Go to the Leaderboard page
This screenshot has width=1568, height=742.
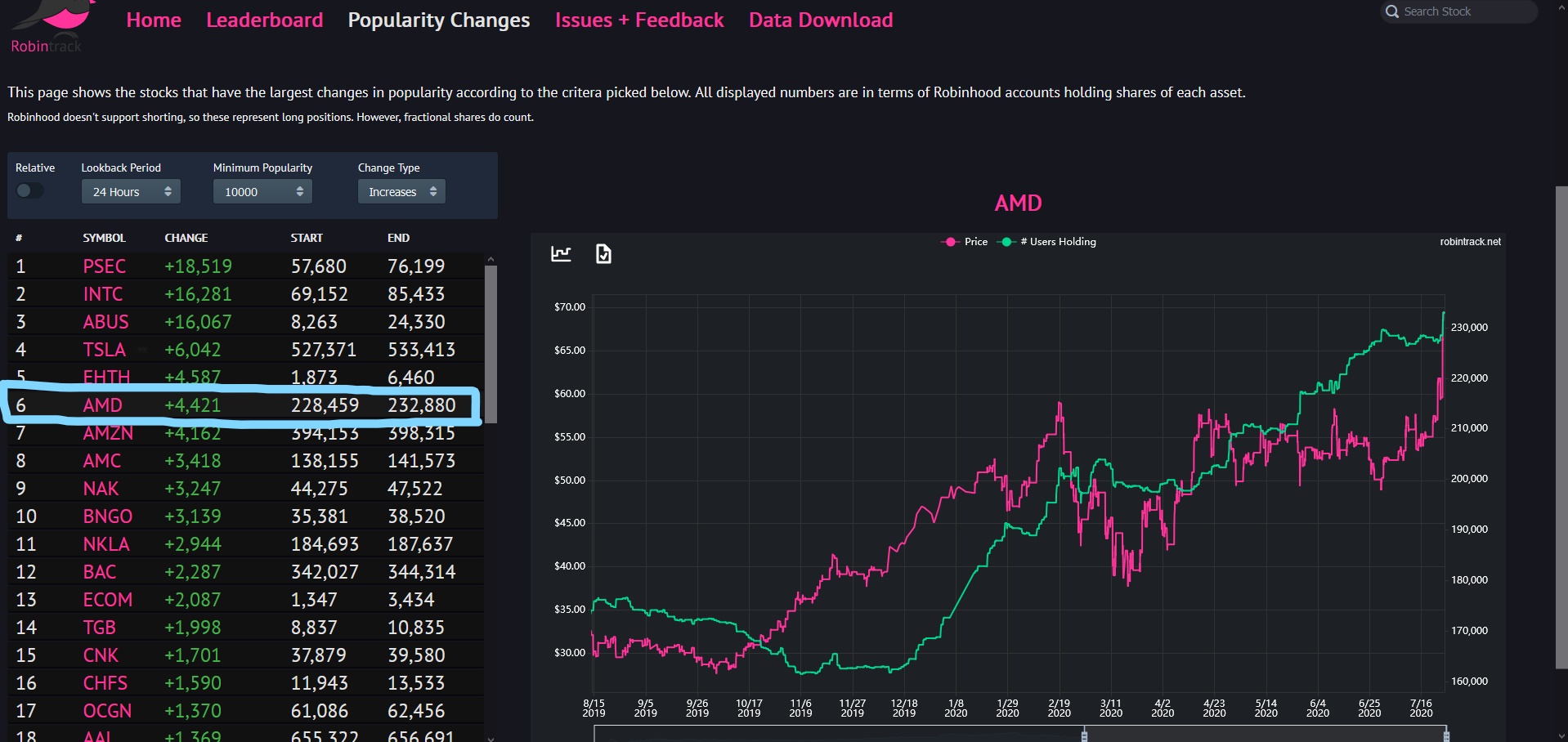pos(264,20)
